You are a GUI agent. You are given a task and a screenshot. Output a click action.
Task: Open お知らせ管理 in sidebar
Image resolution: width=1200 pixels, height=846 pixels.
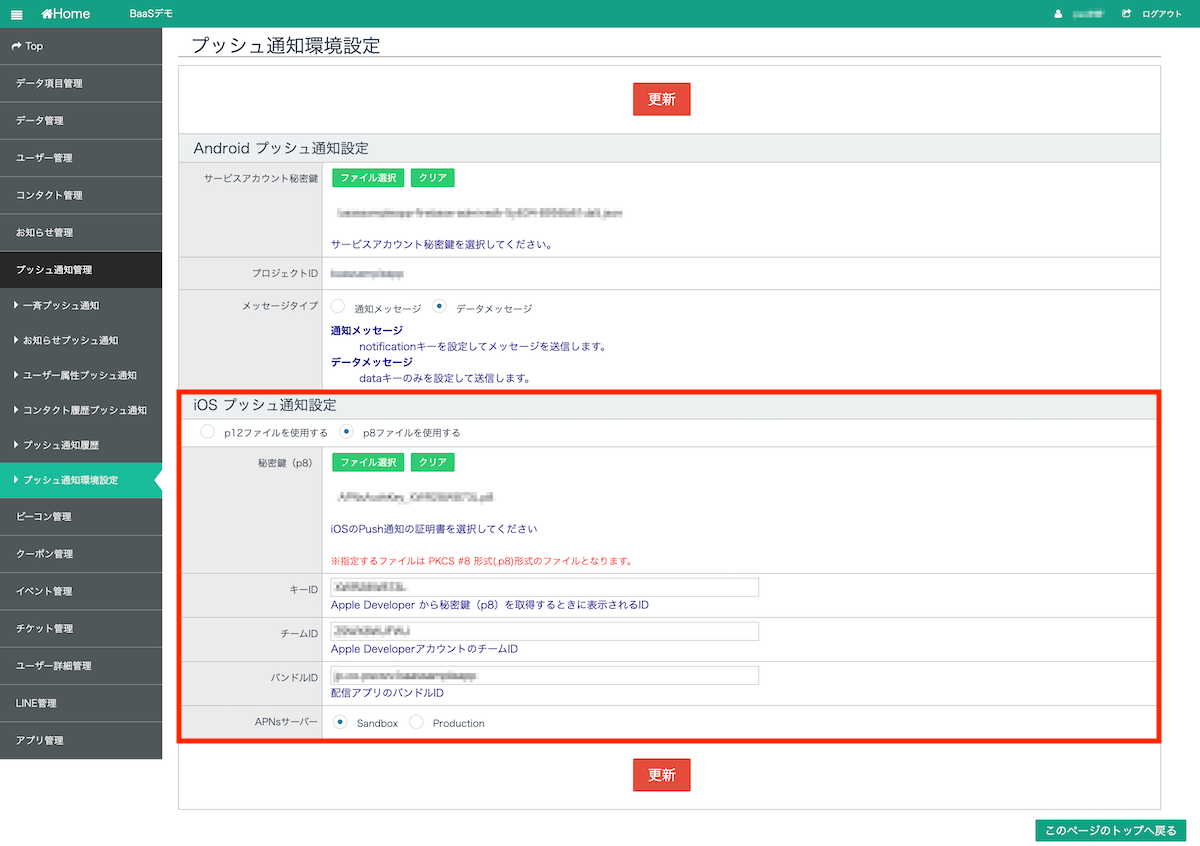[81, 233]
